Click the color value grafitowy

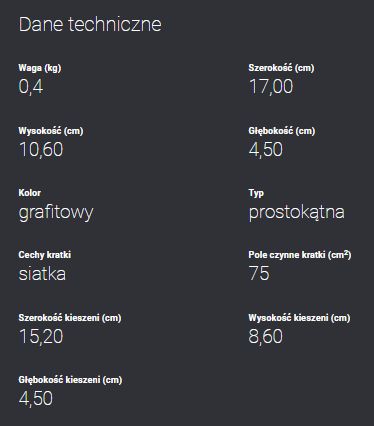[x=56, y=212]
